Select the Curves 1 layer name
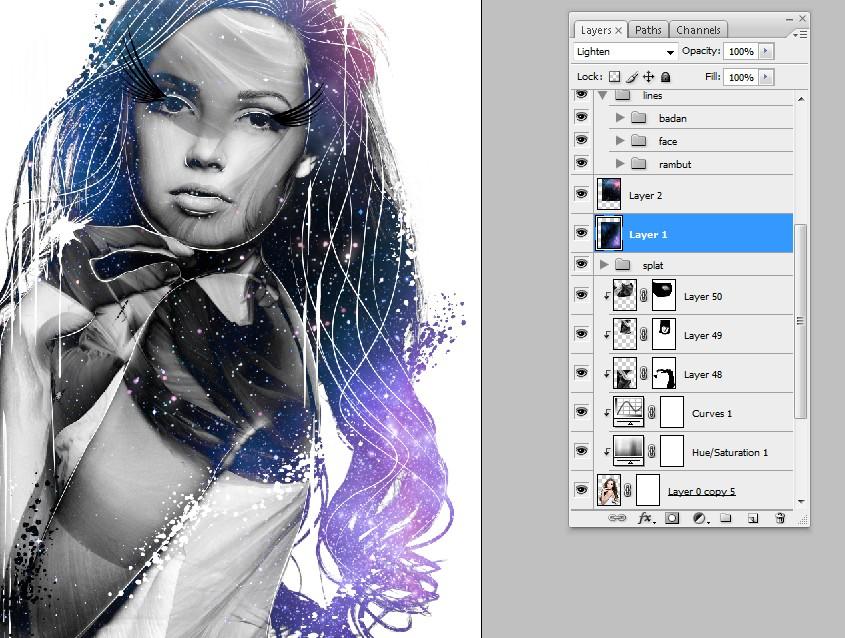845x638 pixels. [712, 413]
